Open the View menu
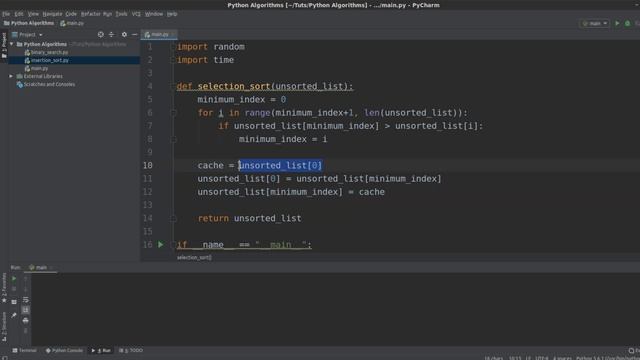The width and height of the screenshot is (640, 360). [x=33, y=14]
